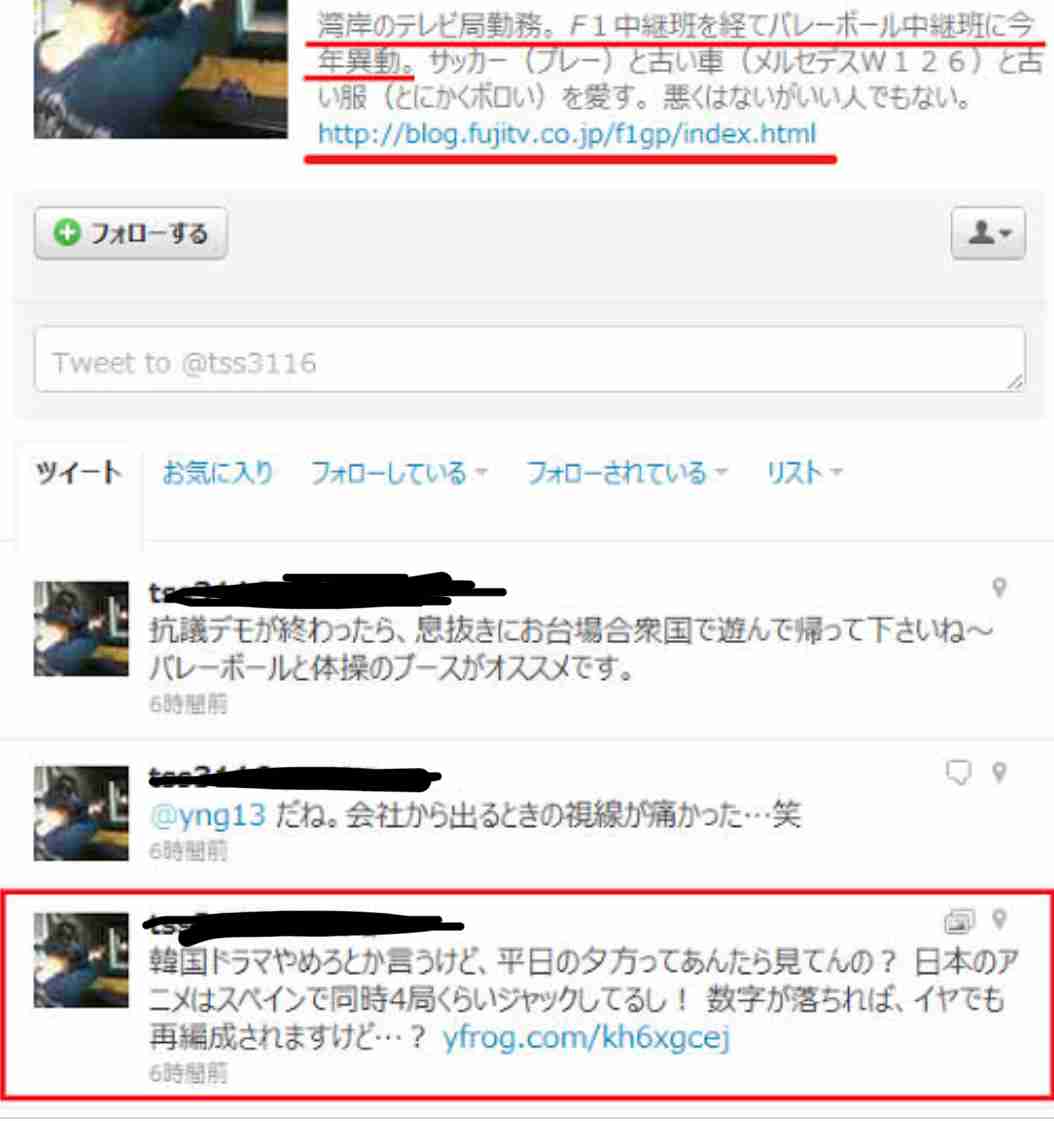The width and height of the screenshot is (1054, 1121).
Task: Click the avatar beside the first tweet
Action: [81, 629]
